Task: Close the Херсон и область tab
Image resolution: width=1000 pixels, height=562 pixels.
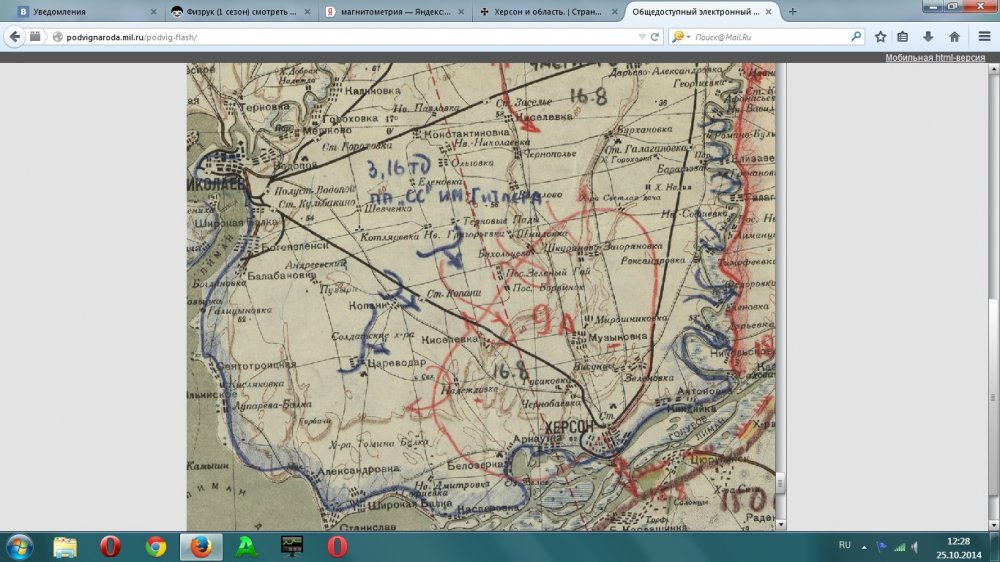Action: point(613,12)
